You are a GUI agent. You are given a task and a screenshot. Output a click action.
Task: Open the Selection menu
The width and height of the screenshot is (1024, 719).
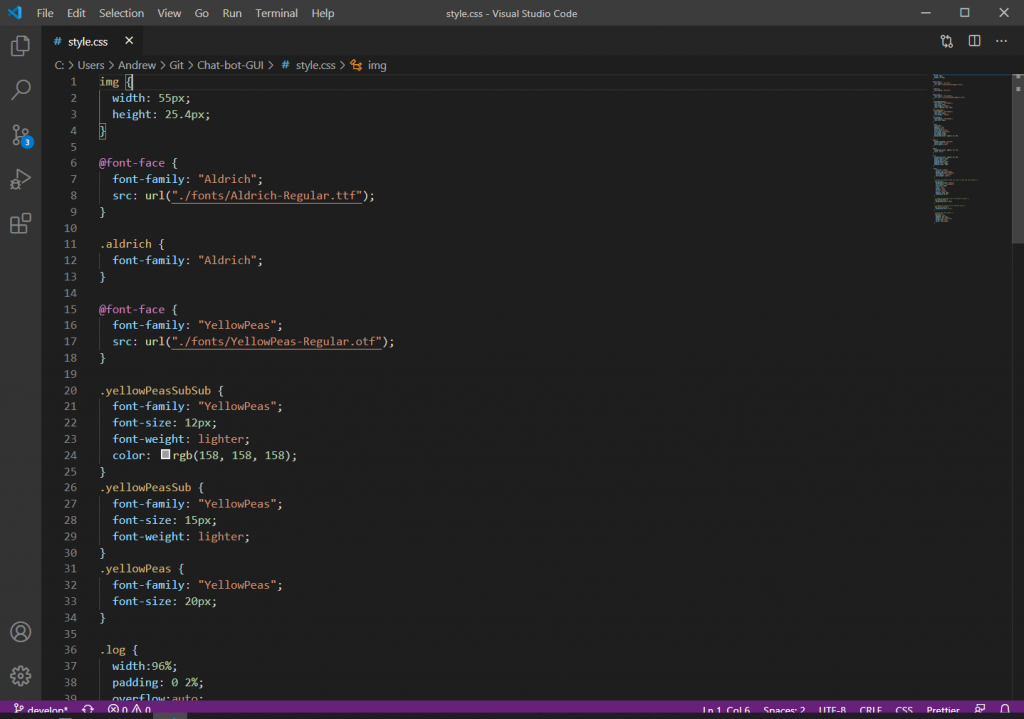pos(121,13)
